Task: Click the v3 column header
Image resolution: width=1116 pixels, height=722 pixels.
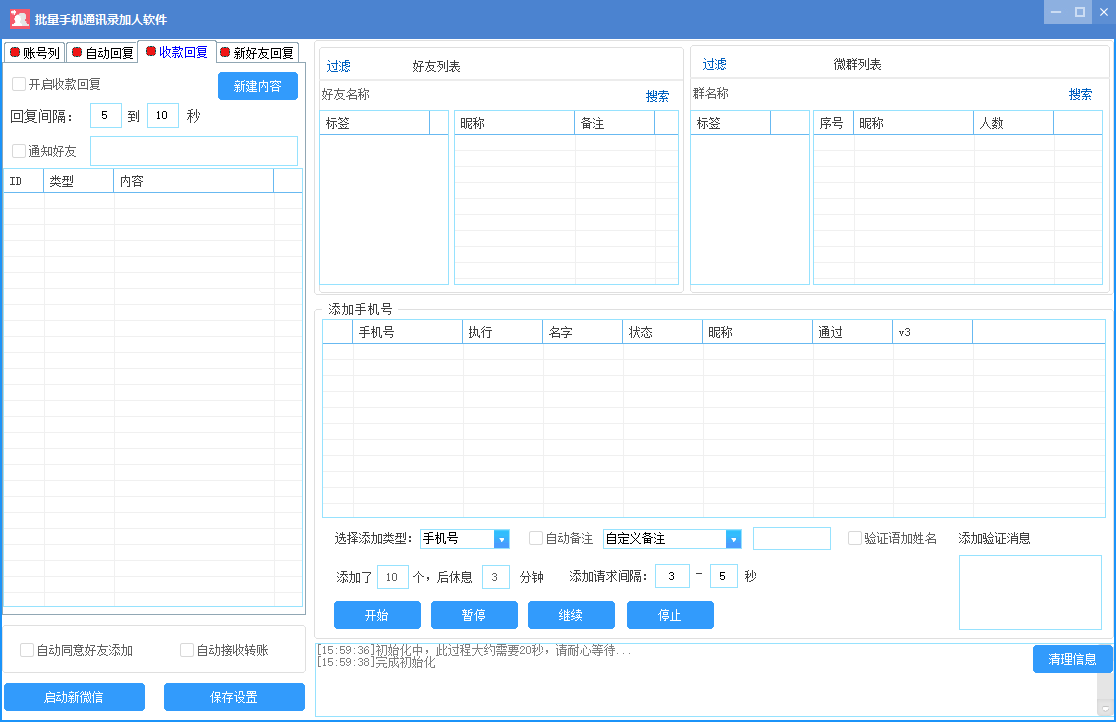Action: click(x=932, y=332)
